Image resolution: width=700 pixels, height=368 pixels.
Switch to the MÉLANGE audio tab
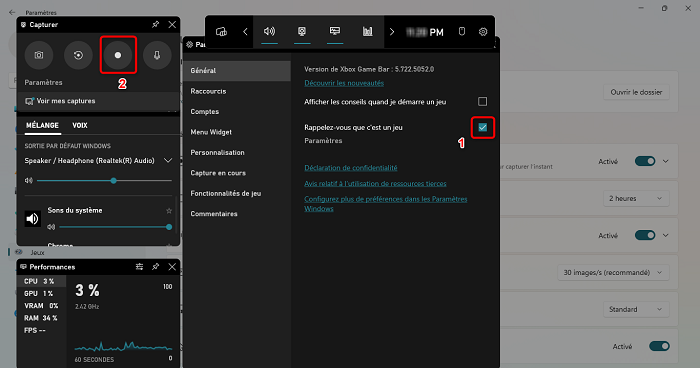pos(42,125)
